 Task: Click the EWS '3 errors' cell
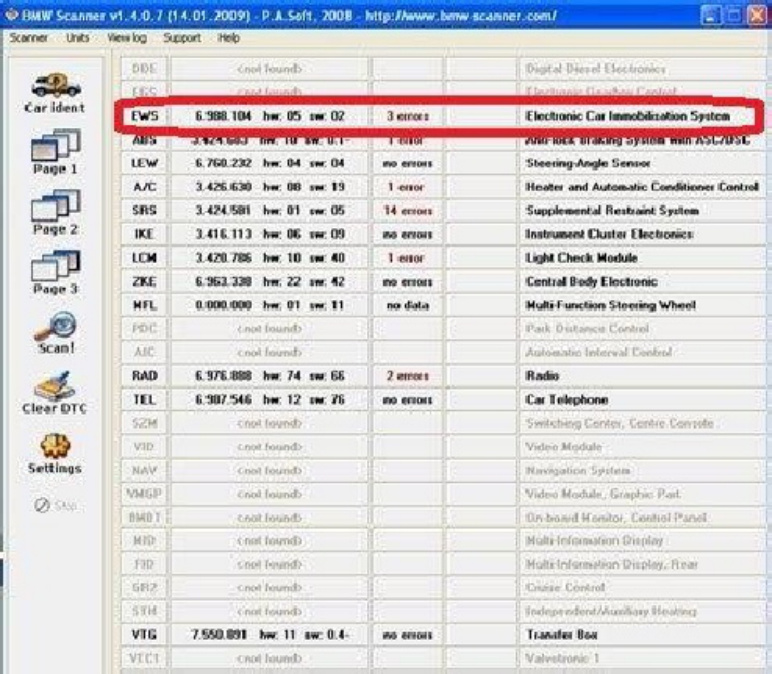point(407,116)
